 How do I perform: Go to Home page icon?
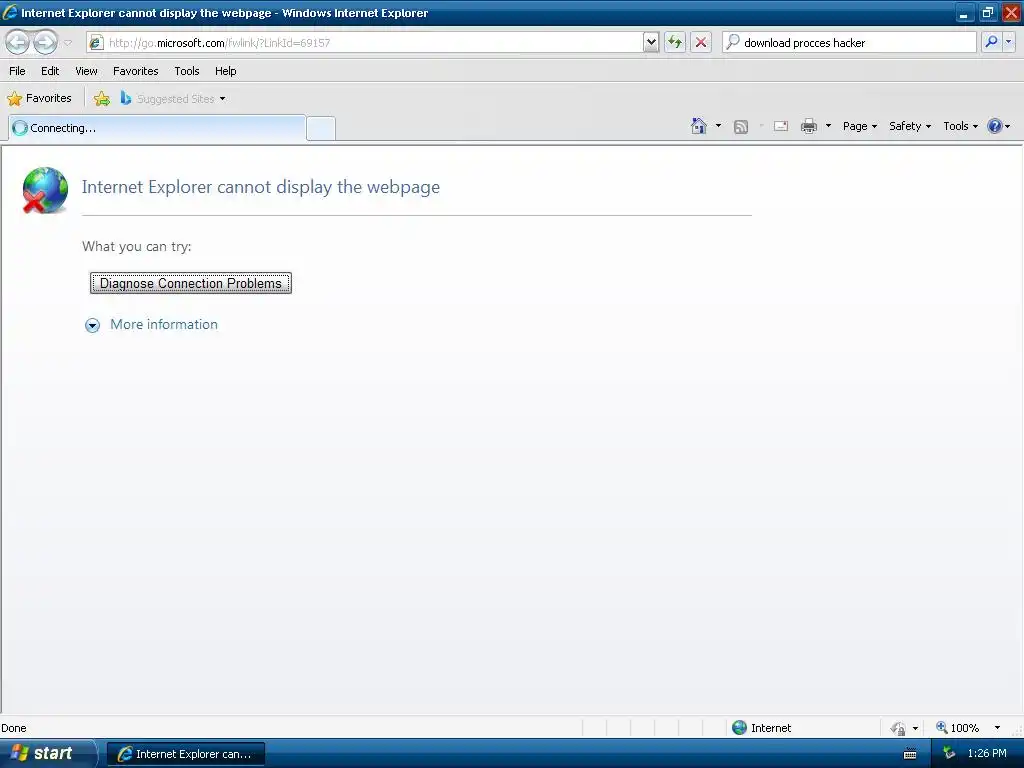(699, 126)
